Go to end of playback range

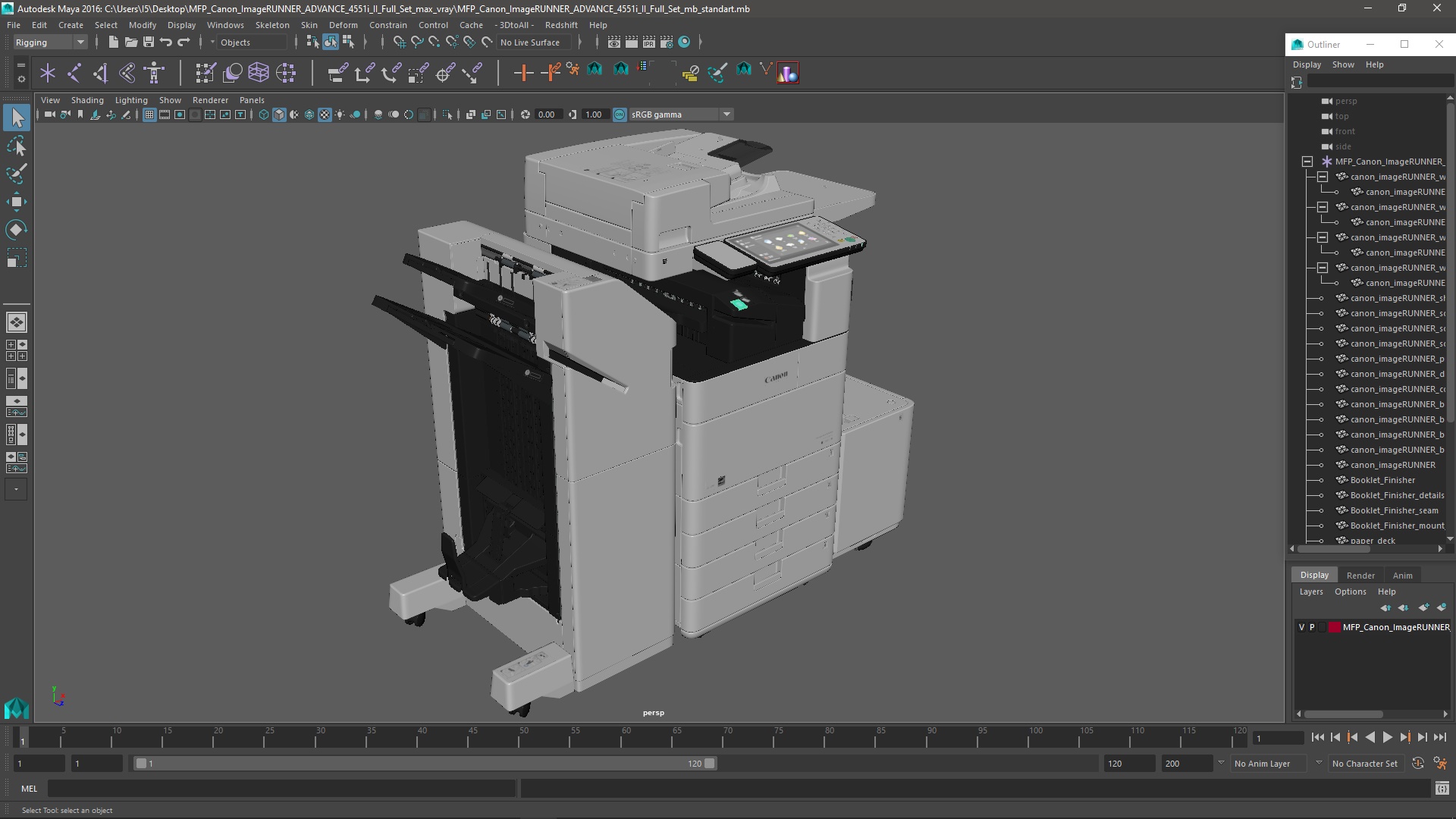pyautogui.click(x=1440, y=737)
